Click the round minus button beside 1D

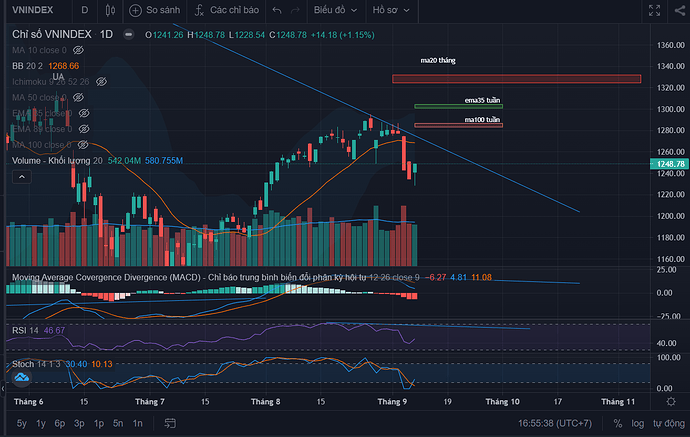[128, 34]
